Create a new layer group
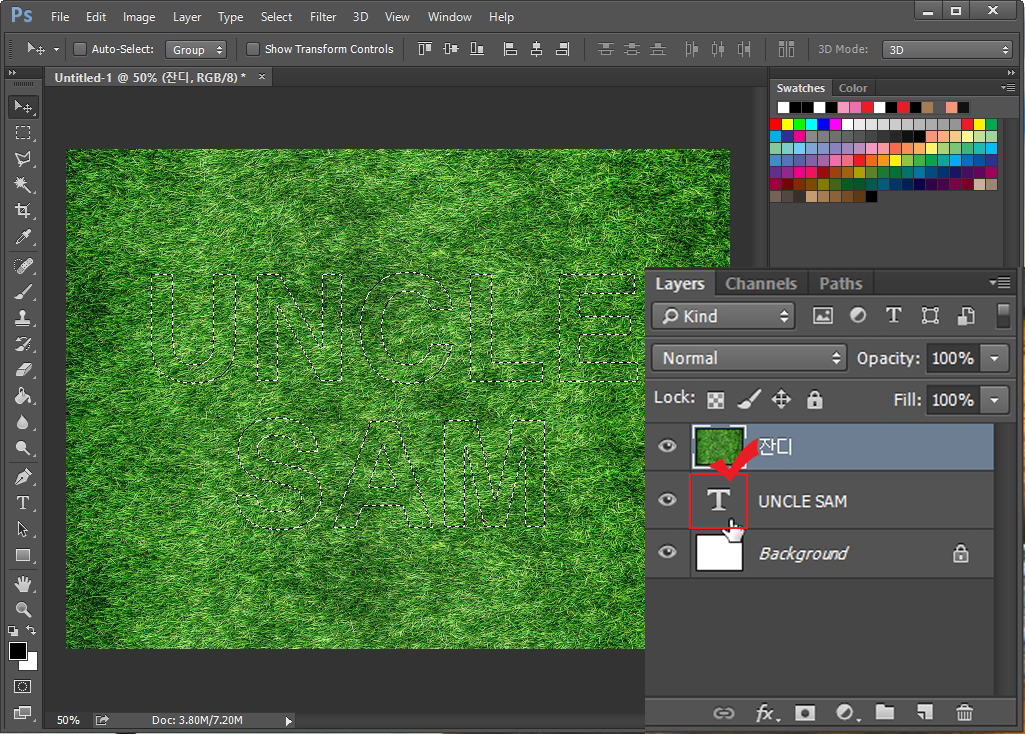This screenshot has width=1025, height=734. pos(884,712)
